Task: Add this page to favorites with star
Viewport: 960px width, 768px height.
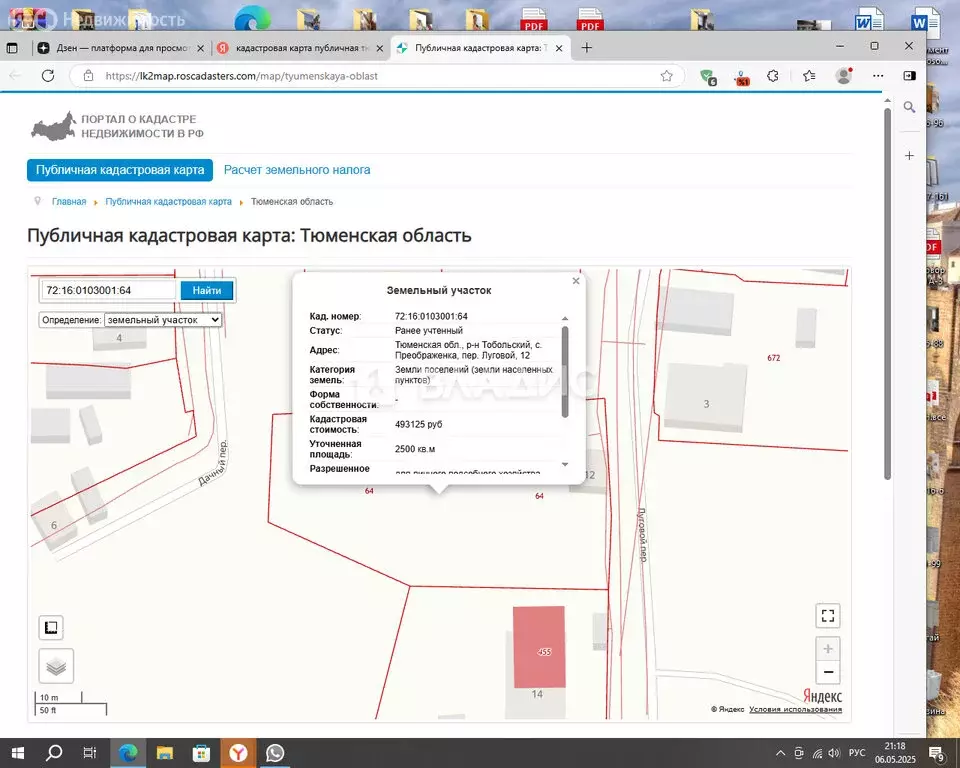Action: click(667, 76)
